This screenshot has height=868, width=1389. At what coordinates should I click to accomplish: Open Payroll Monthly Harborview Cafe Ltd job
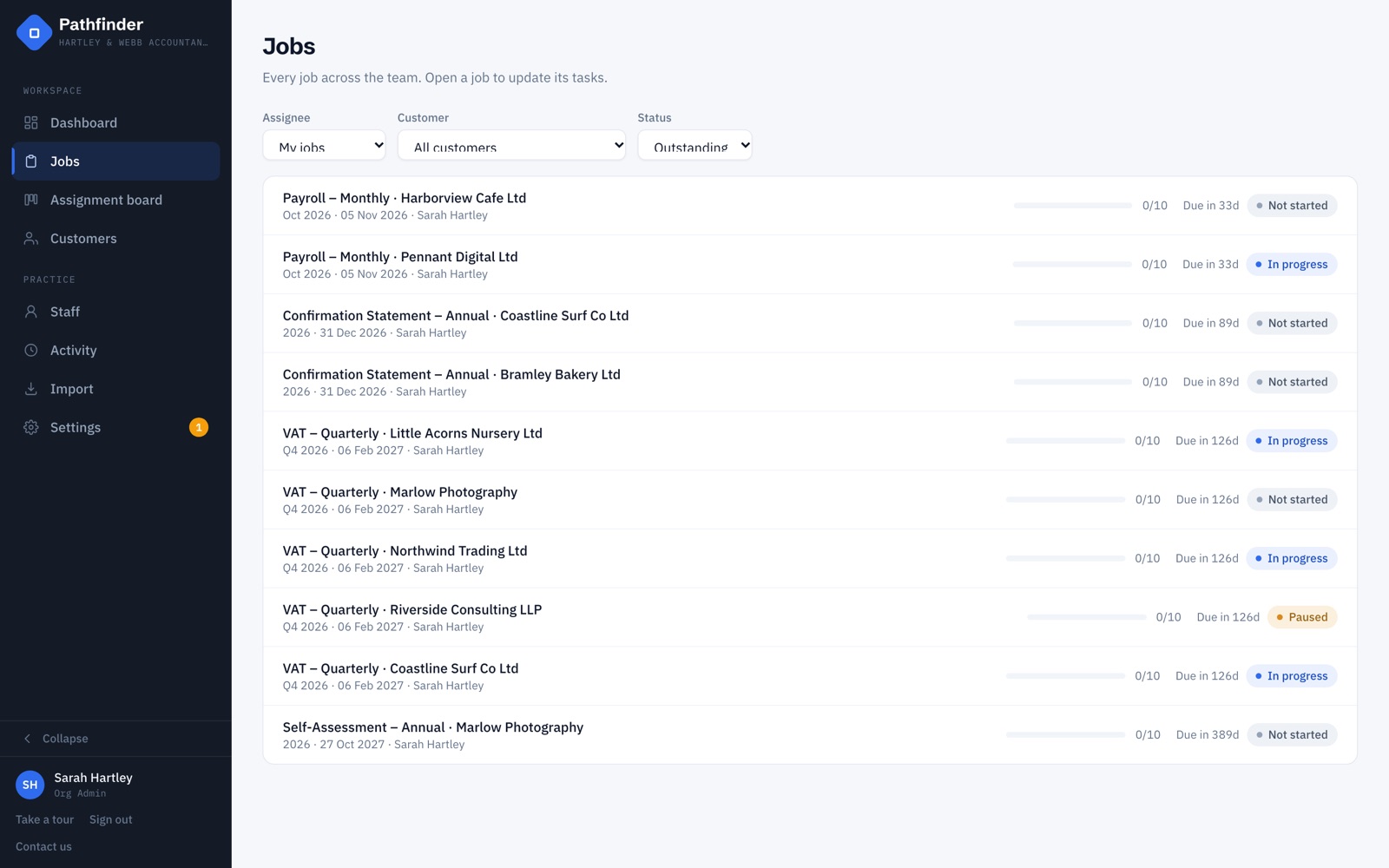point(810,206)
